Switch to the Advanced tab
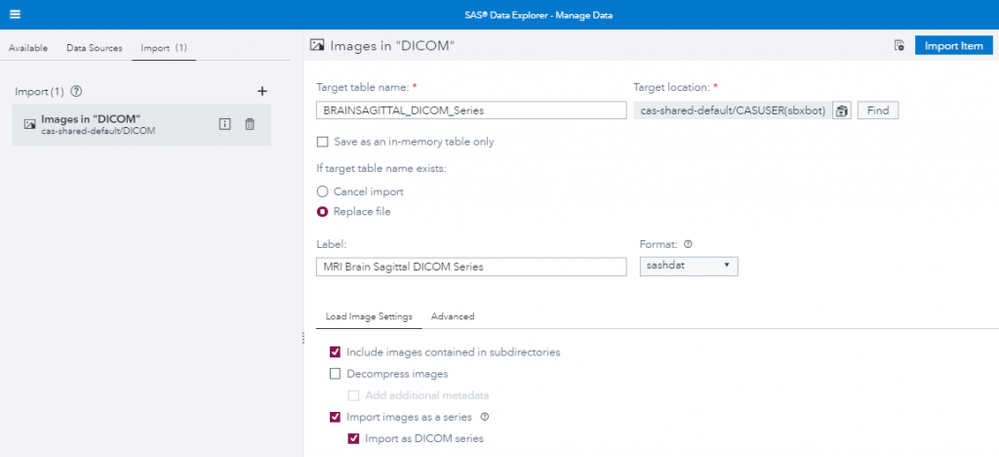Viewport: 999px width, 457px height. [x=452, y=316]
